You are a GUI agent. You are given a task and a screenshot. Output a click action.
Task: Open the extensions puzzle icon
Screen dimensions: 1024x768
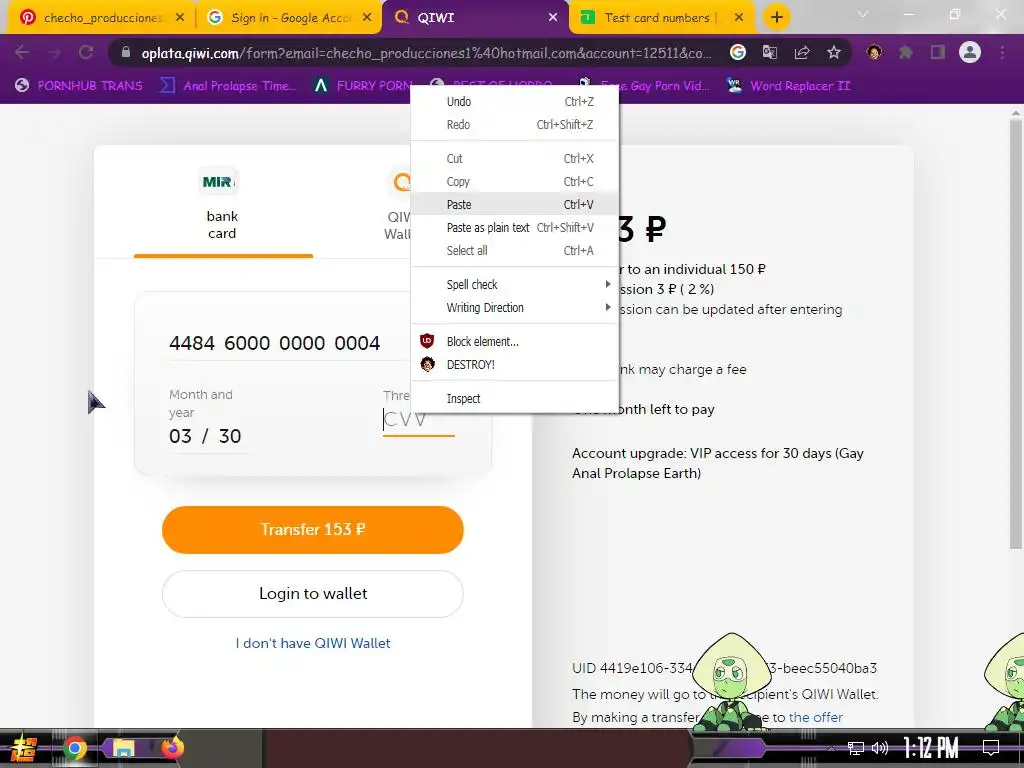click(x=906, y=52)
